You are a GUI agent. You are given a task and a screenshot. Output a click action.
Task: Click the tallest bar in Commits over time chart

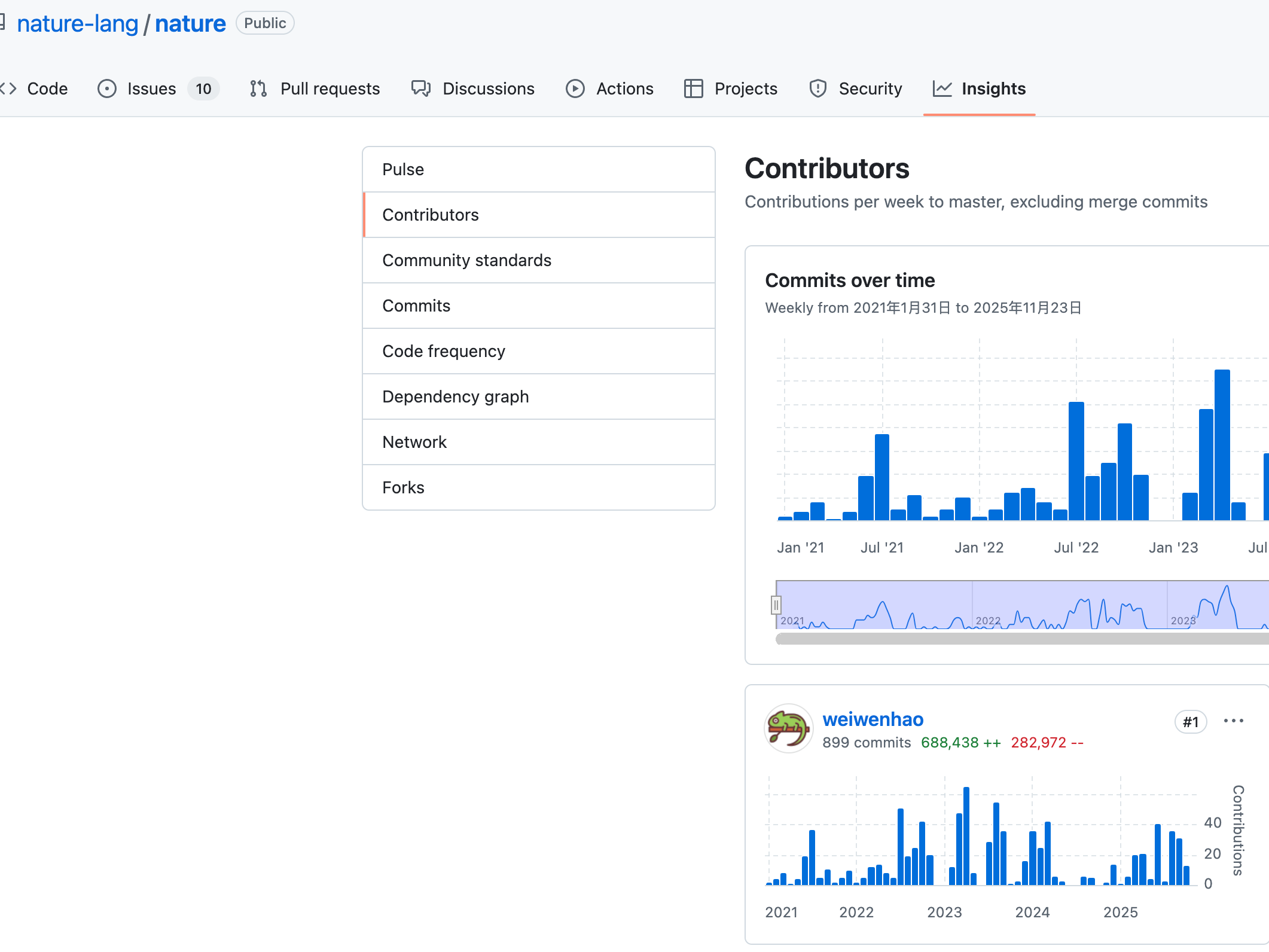(x=1222, y=444)
